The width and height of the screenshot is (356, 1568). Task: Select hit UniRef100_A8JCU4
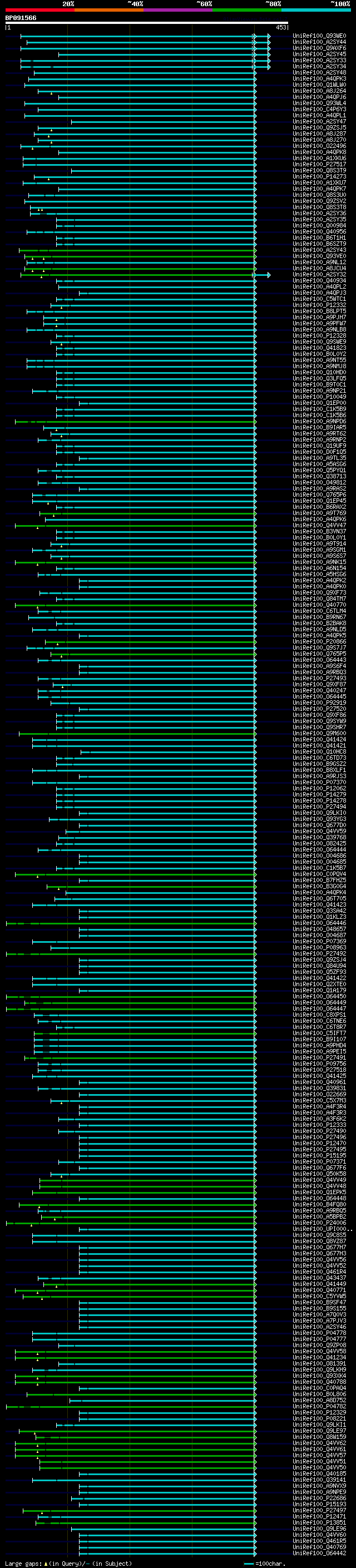319,269
